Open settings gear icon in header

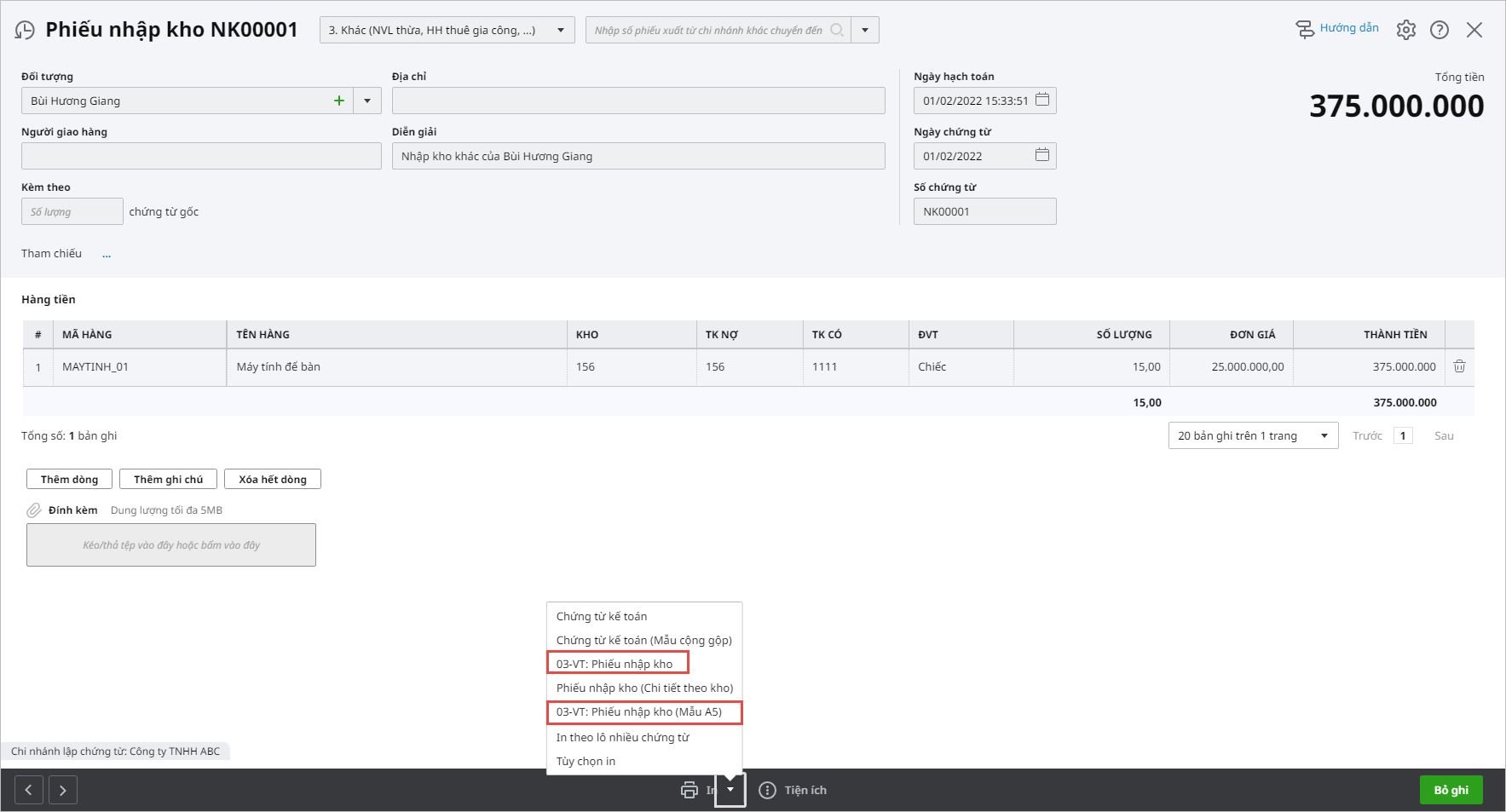(1405, 30)
